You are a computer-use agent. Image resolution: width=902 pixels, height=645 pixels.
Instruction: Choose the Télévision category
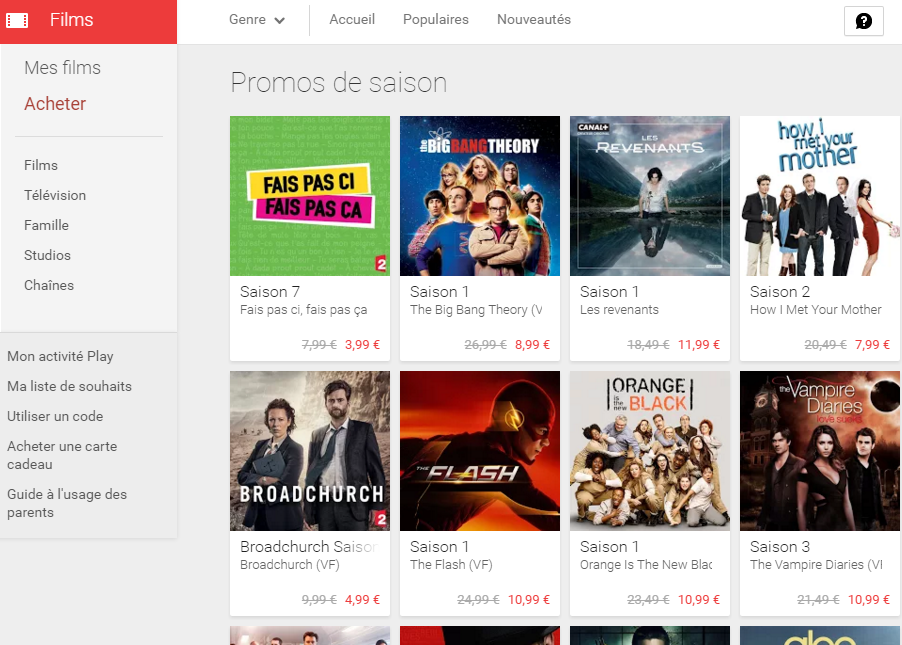(x=55, y=195)
